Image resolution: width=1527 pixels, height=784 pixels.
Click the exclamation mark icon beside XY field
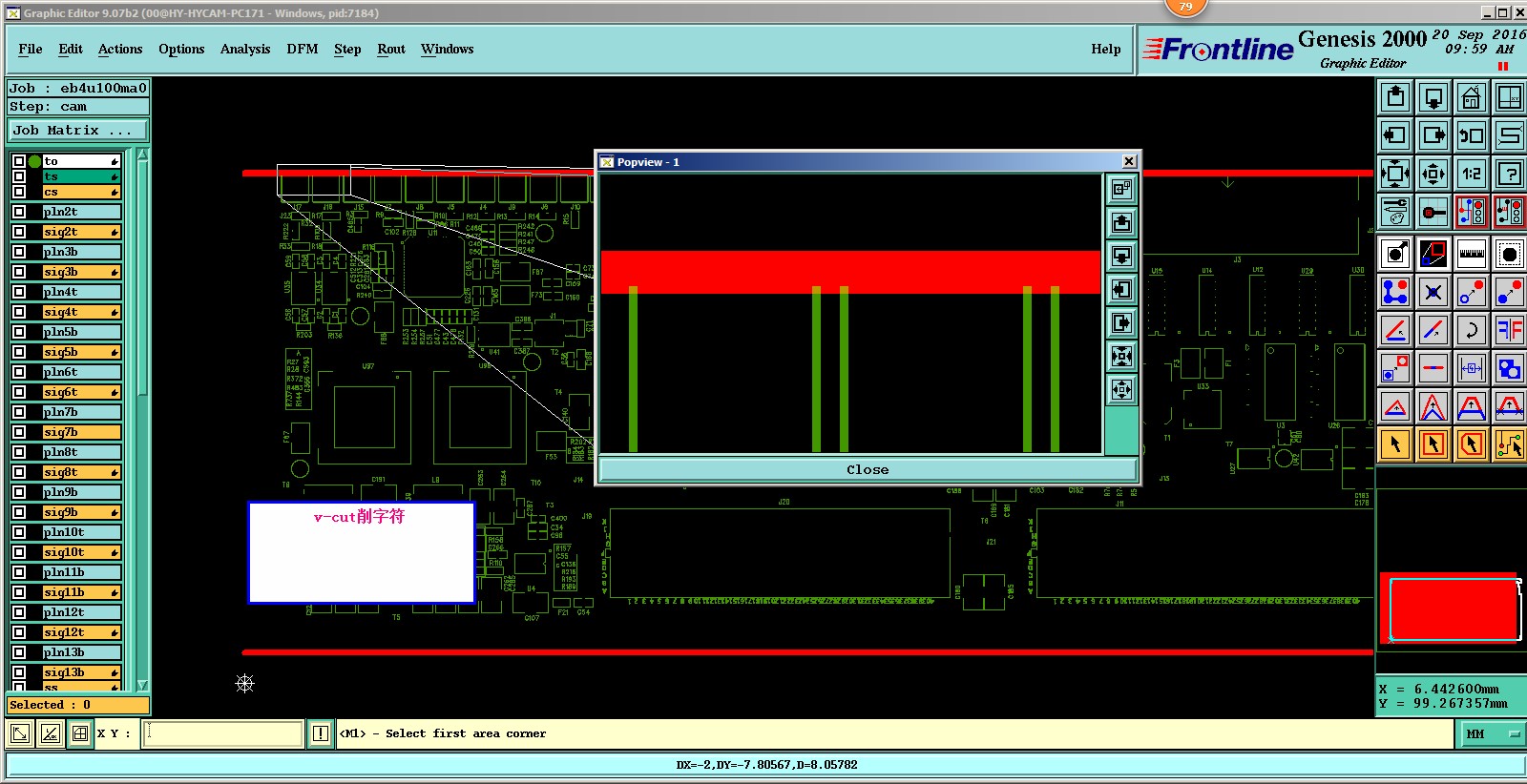321,733
